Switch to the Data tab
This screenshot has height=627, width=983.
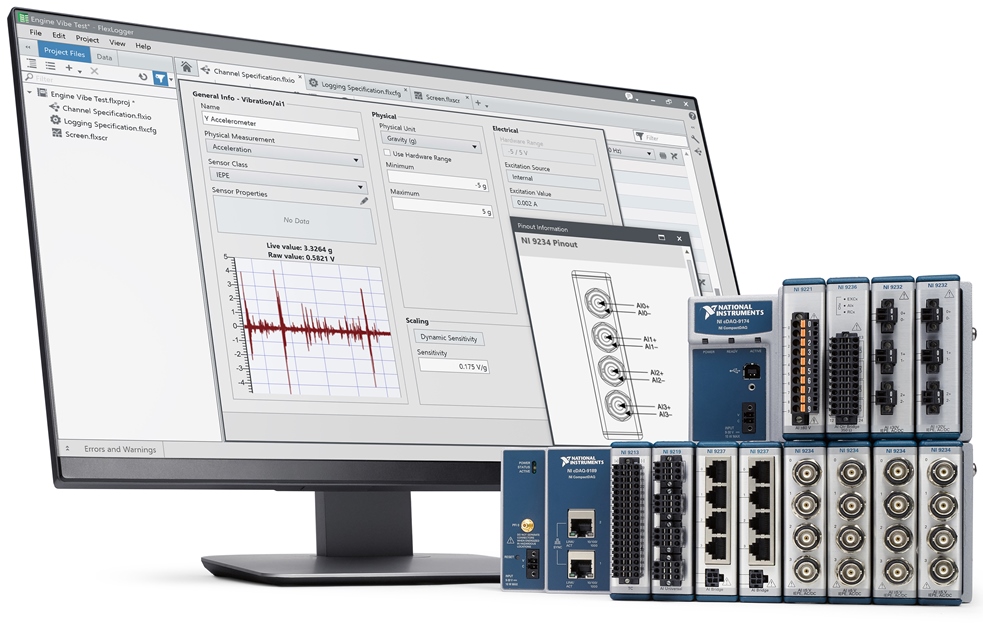(x=104, y=57)
